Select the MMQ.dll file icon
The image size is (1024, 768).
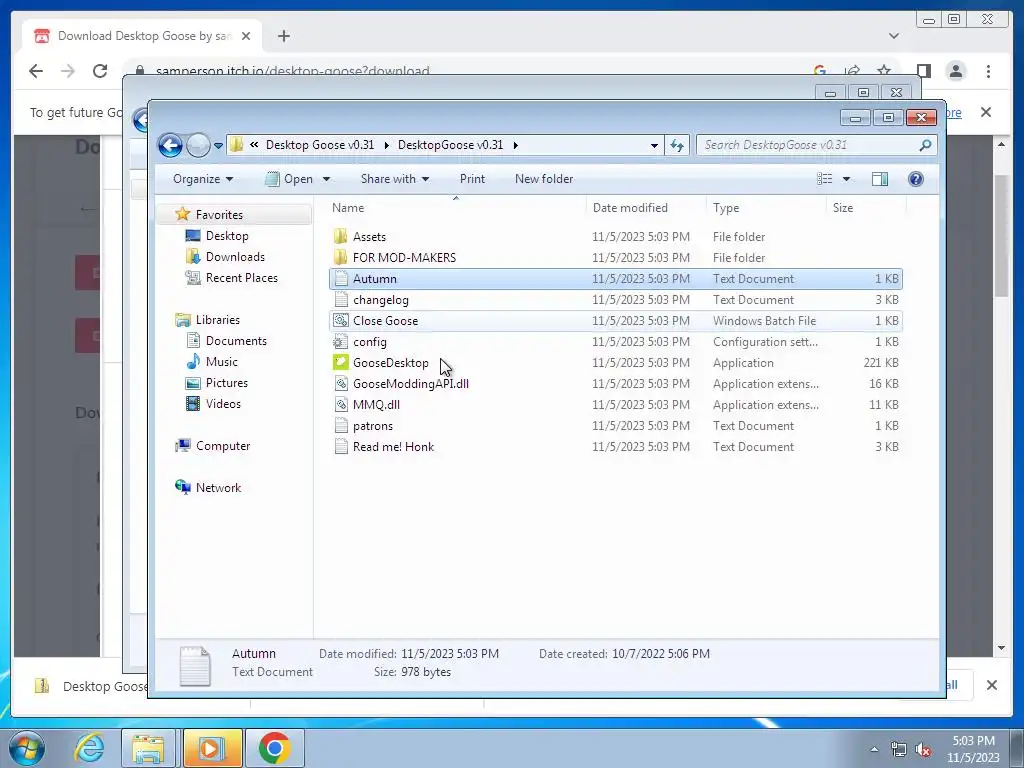340,404
